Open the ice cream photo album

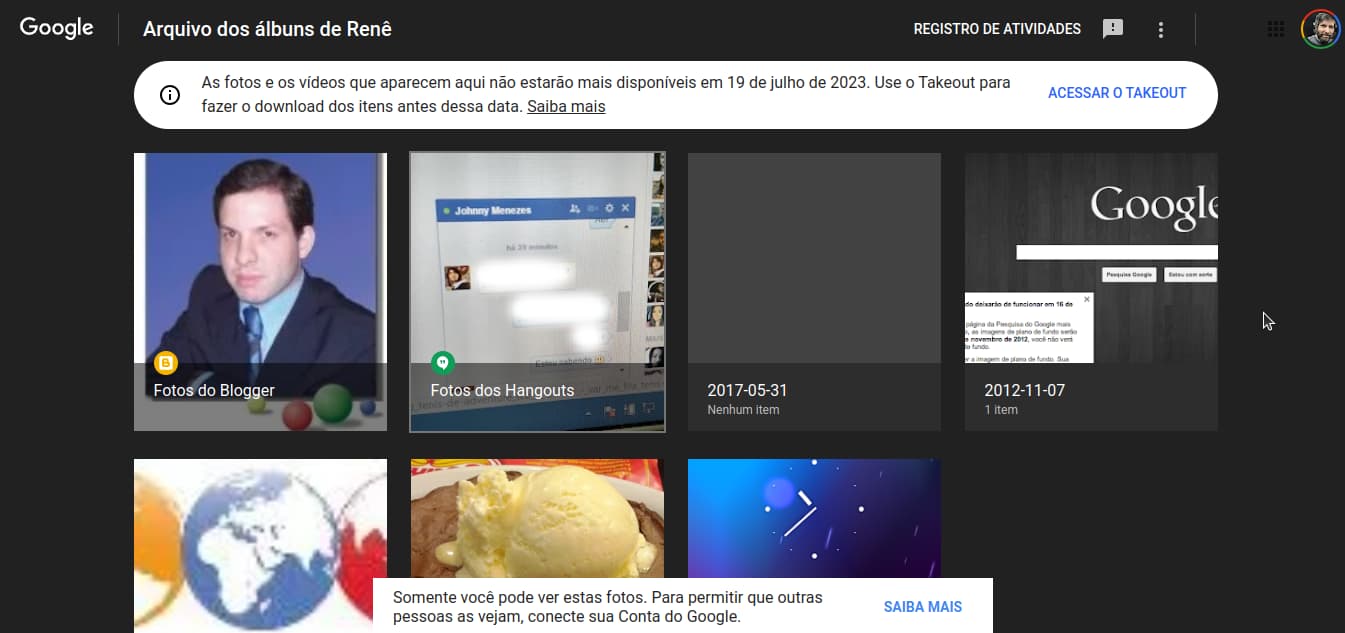click(537, 515)
